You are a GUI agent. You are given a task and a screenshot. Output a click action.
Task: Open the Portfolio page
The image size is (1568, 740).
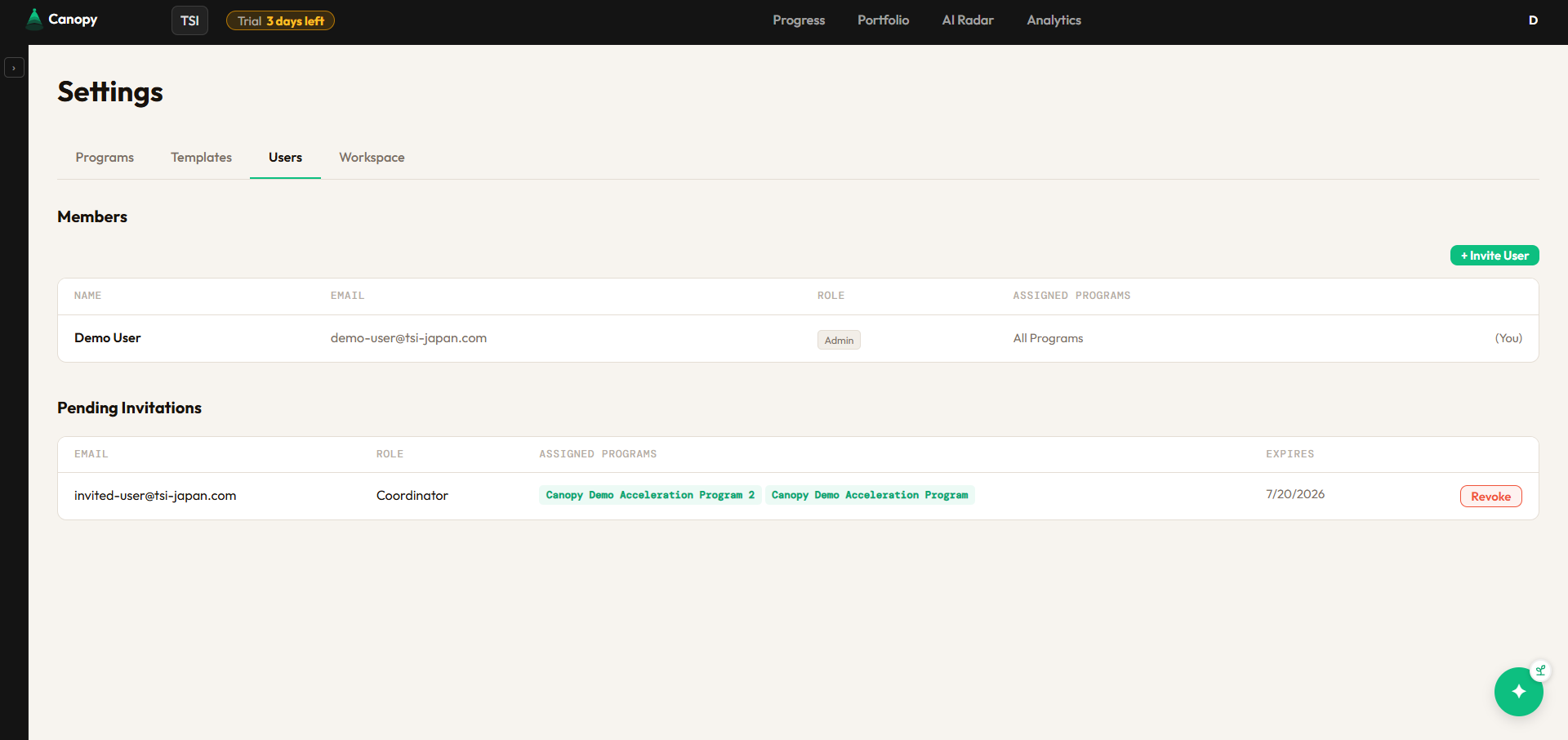click(883, 20)
